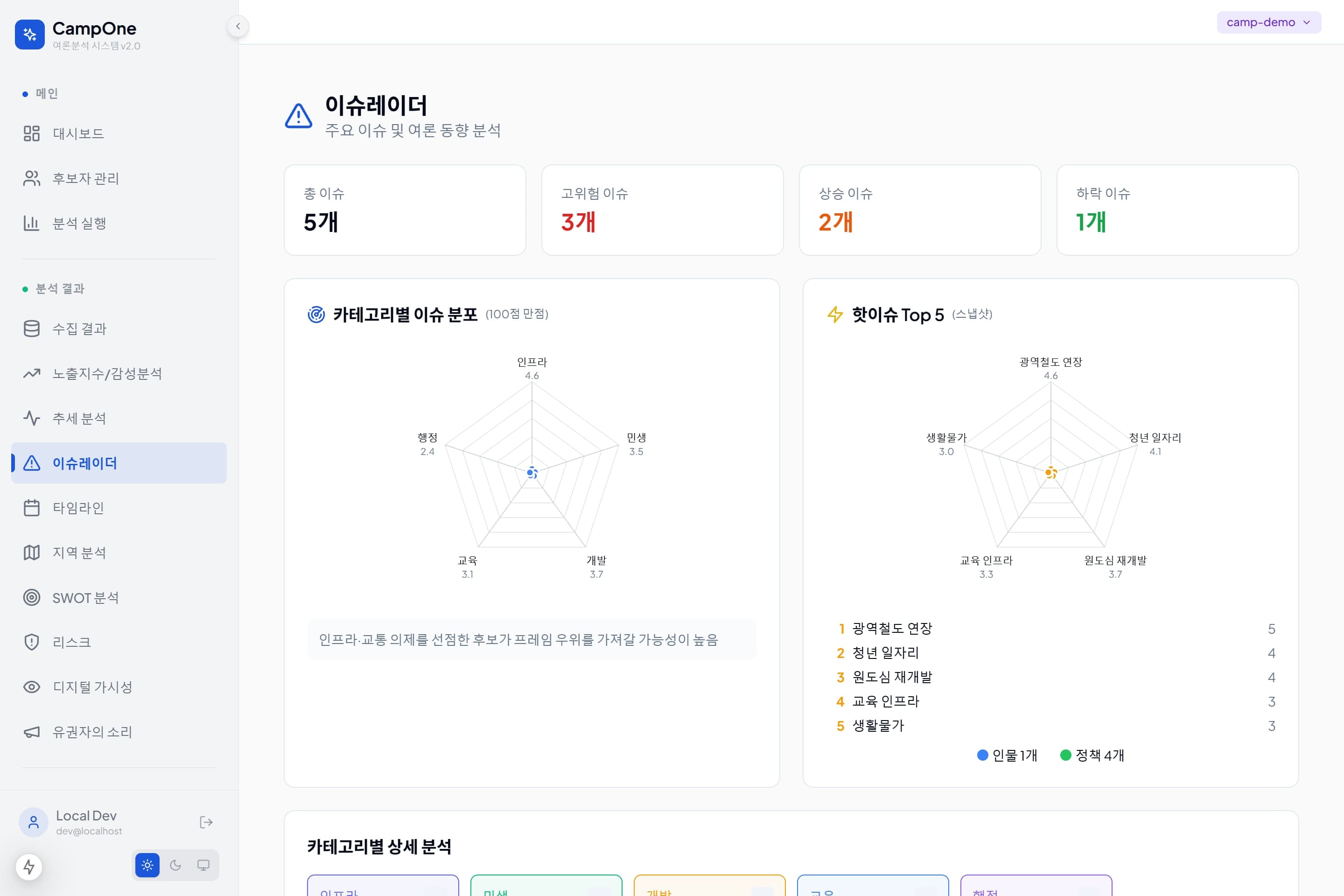Click the SWOT 분석 target icon
The image size is (1344, 896).
coord(31,597)
